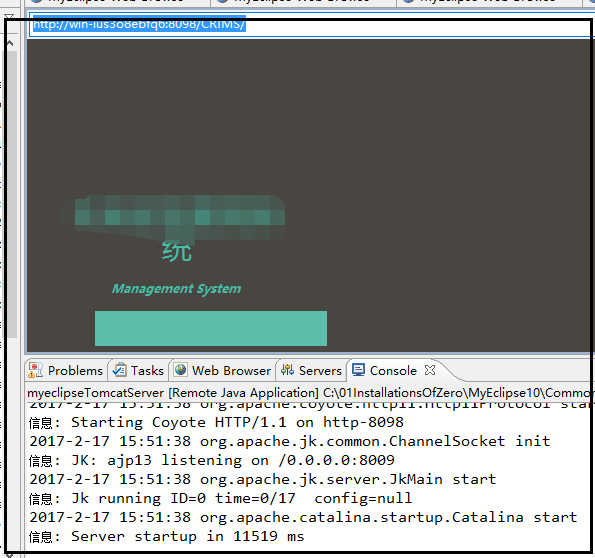595x558 pixels.
Task: Open the Tasks tab
Action: pyautogui.click(x=139, y=370)
